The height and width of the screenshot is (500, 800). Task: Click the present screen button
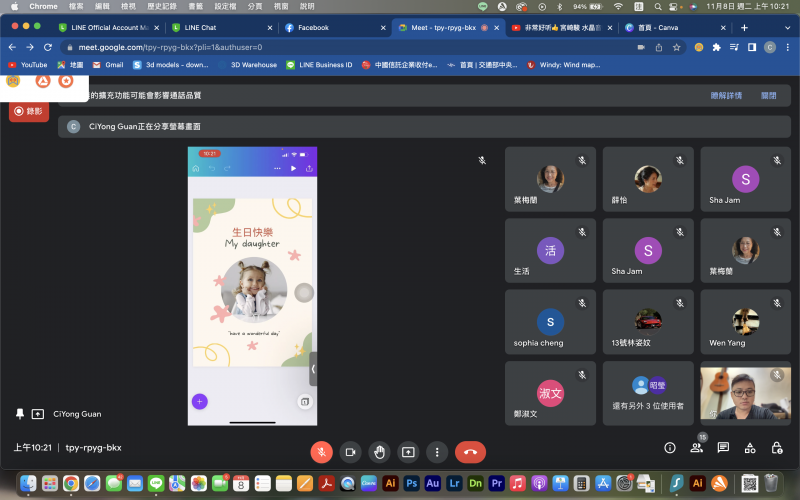(408, 452)
